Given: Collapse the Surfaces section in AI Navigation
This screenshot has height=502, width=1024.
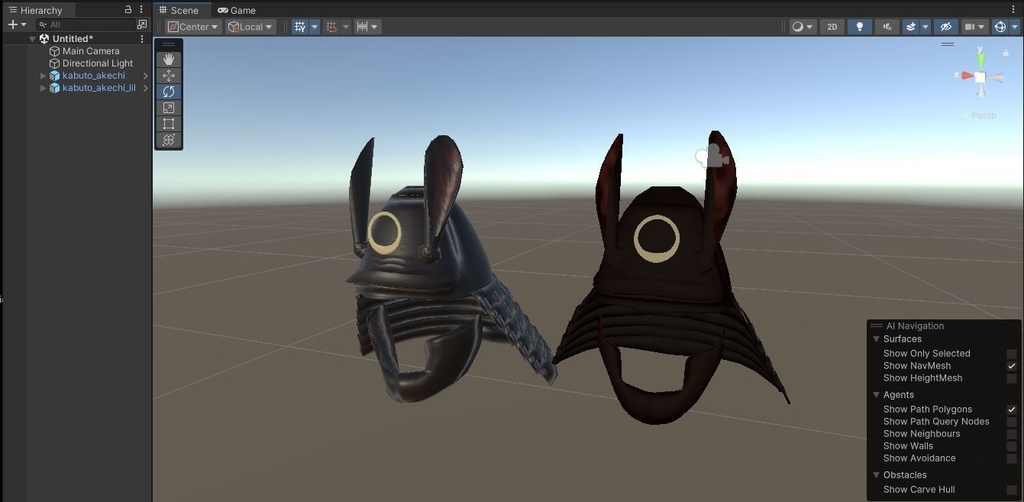Looking at the screenshot, I should (x=876, y=339).
